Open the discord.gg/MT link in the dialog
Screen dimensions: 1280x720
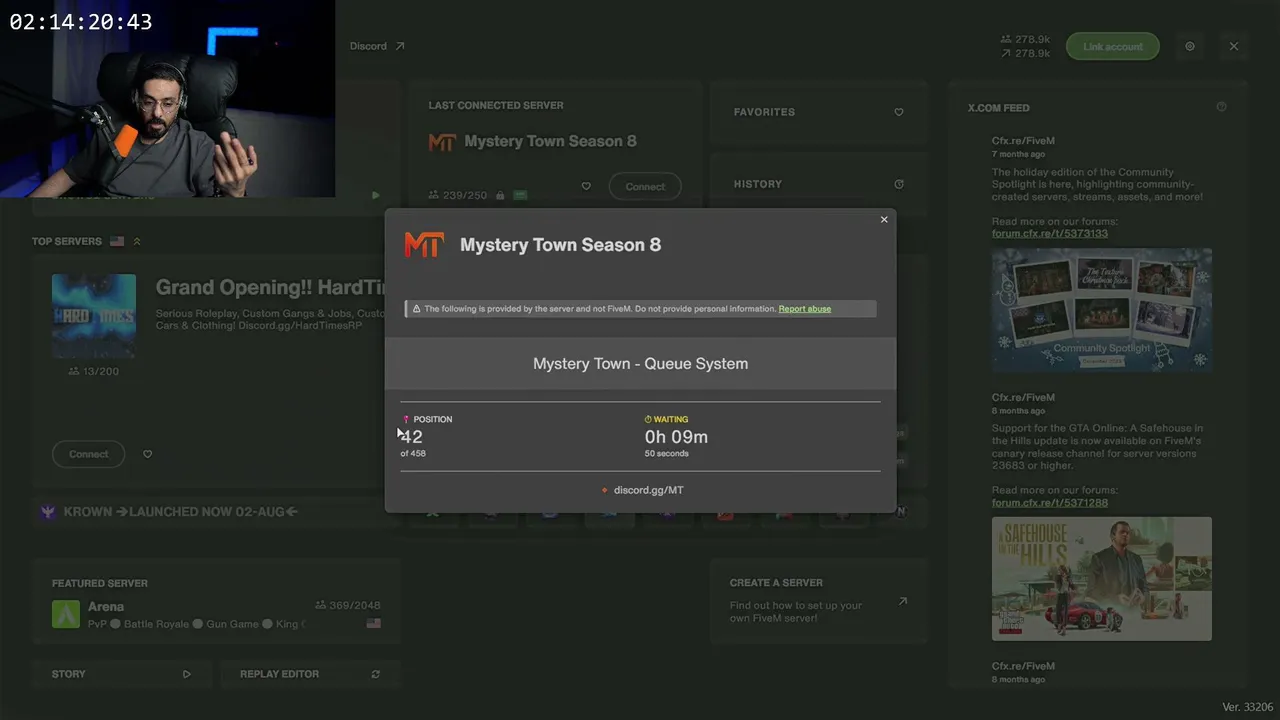pos(648,490)
